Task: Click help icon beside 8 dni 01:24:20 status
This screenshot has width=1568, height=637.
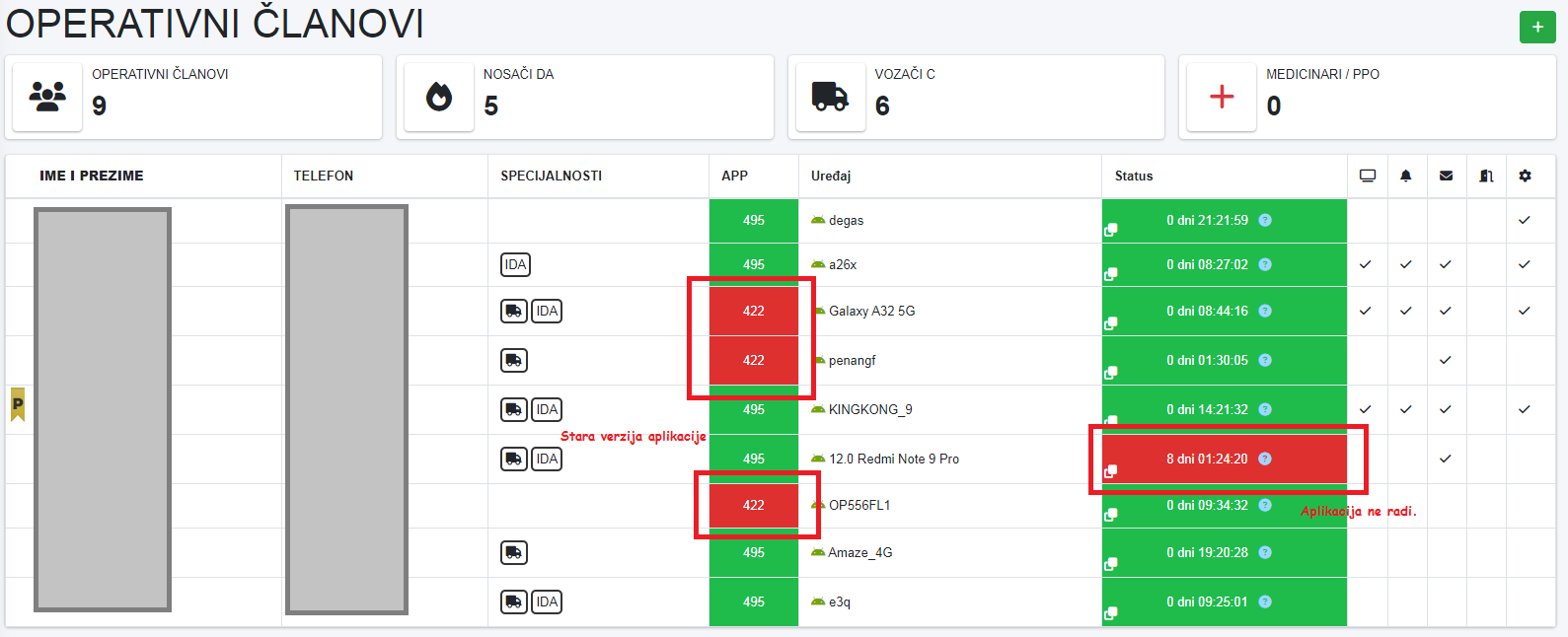Action: pyautogui.click(x=1265, y=459)
